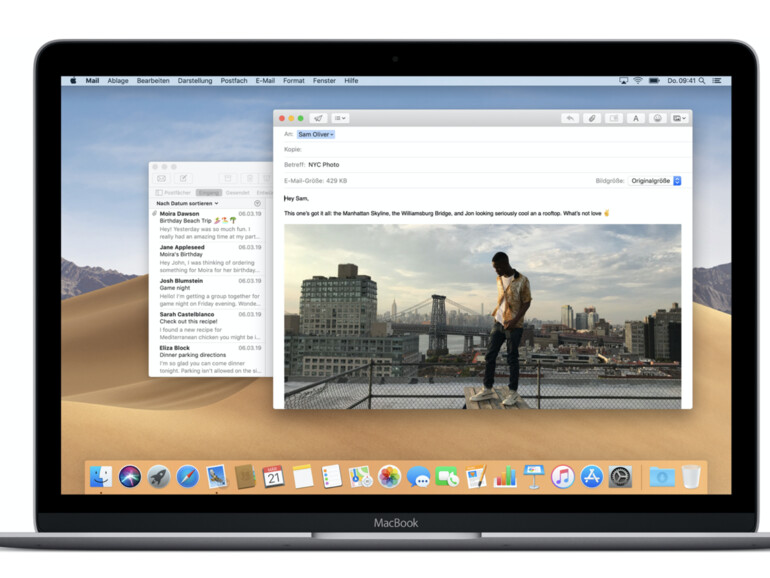Open the format bar with the A icon
770x578 pixels.
[635, 118]
